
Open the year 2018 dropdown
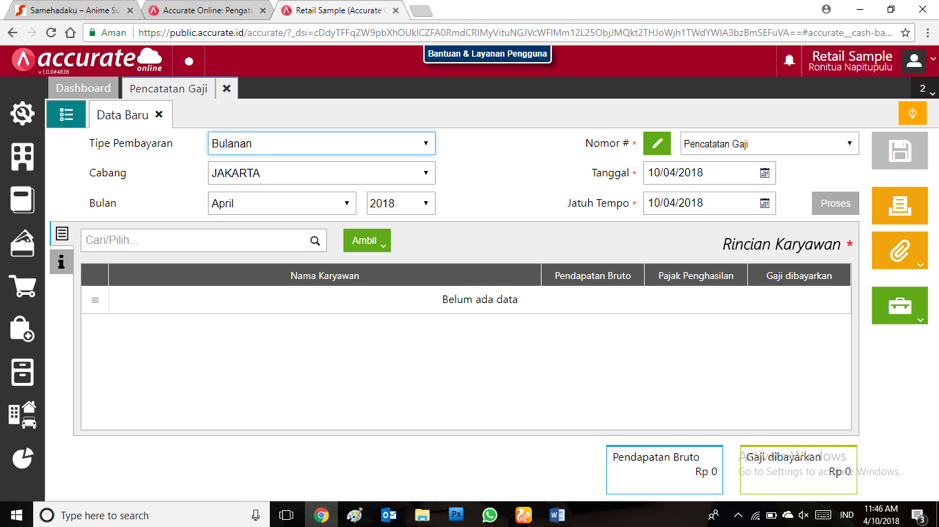(x=401, y=203)
